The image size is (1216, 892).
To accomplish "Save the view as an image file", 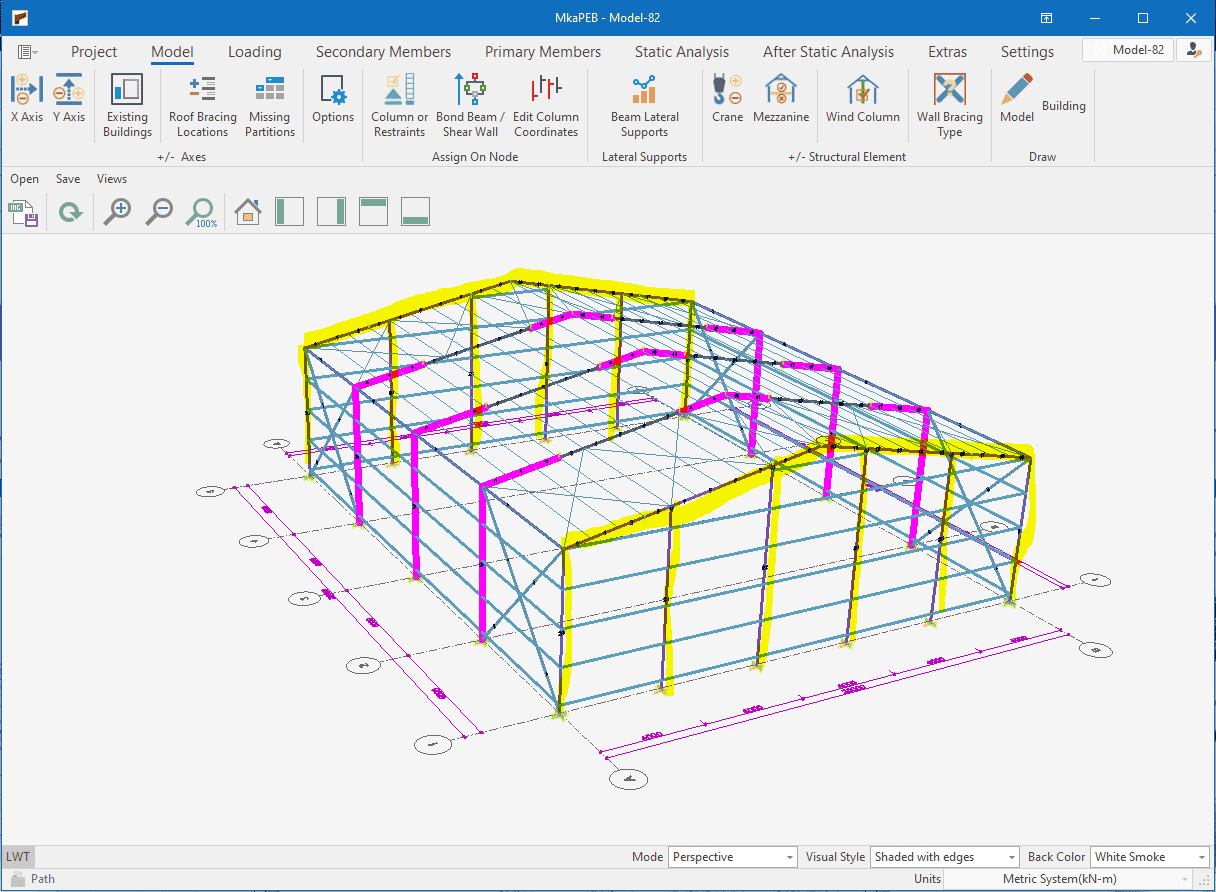I will (x=23, y=212).
